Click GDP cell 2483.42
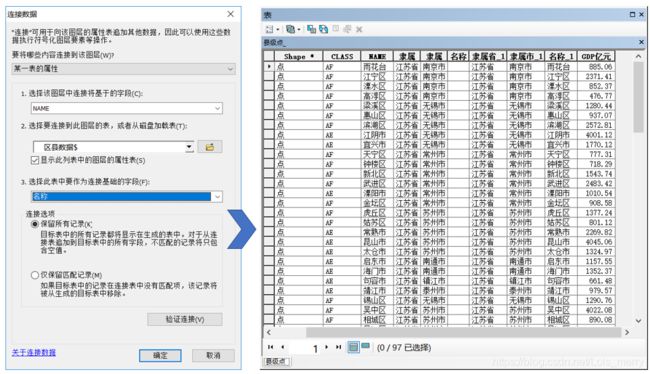This screenshot has width=650, height=374. [596, 184]
